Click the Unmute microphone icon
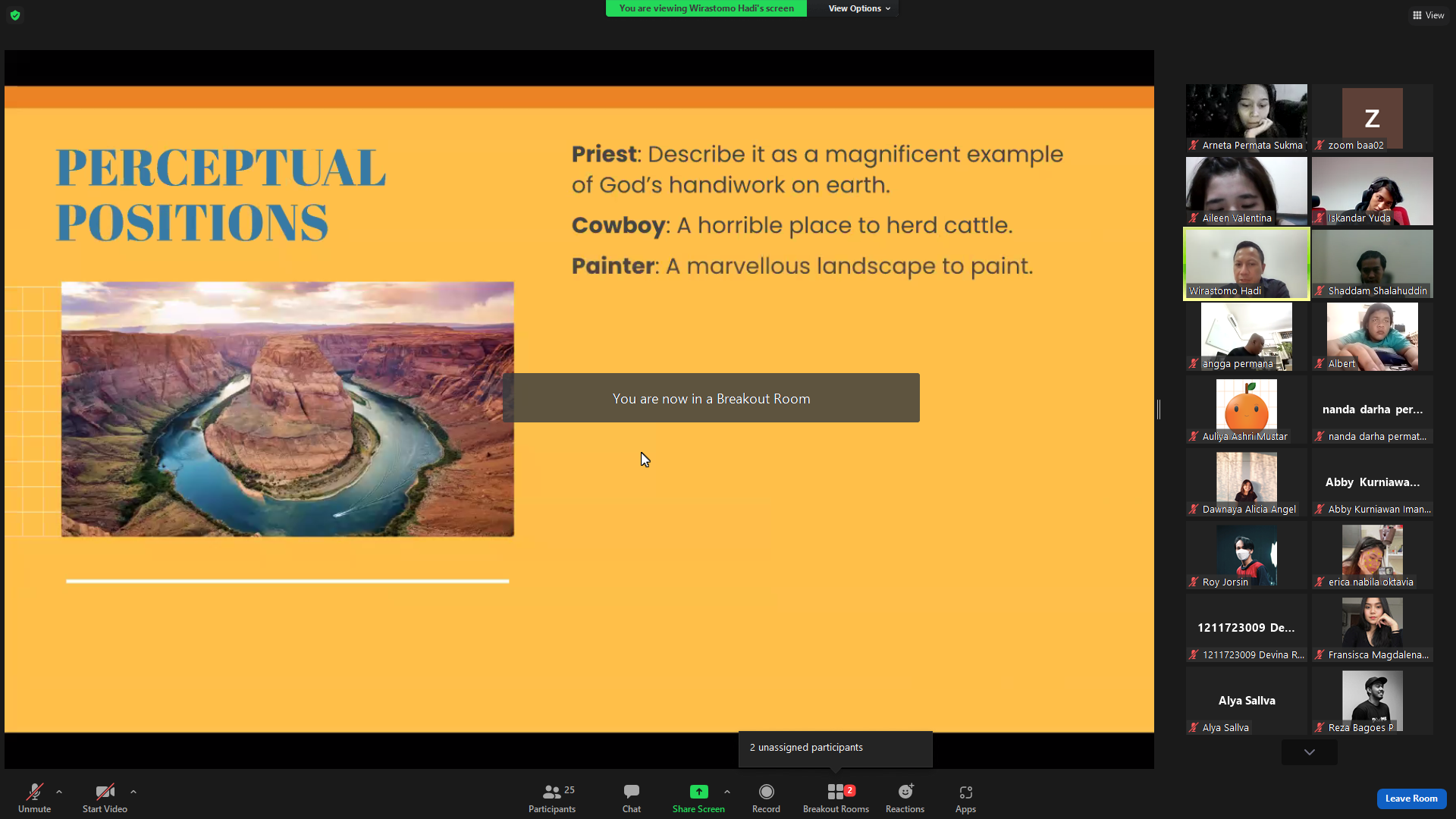1456x819 pixels. point(35,792)
